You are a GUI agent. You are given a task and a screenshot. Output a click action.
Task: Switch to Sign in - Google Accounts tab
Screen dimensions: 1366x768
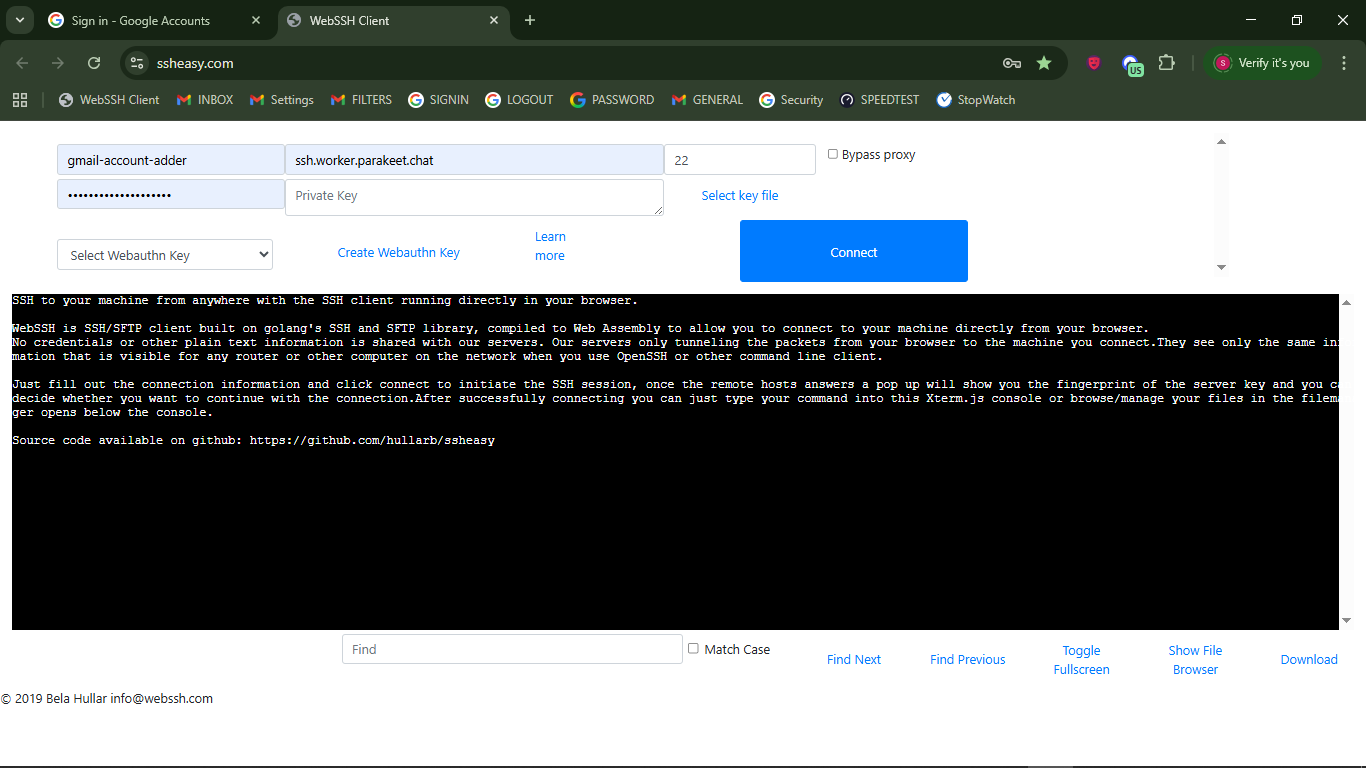140,20
